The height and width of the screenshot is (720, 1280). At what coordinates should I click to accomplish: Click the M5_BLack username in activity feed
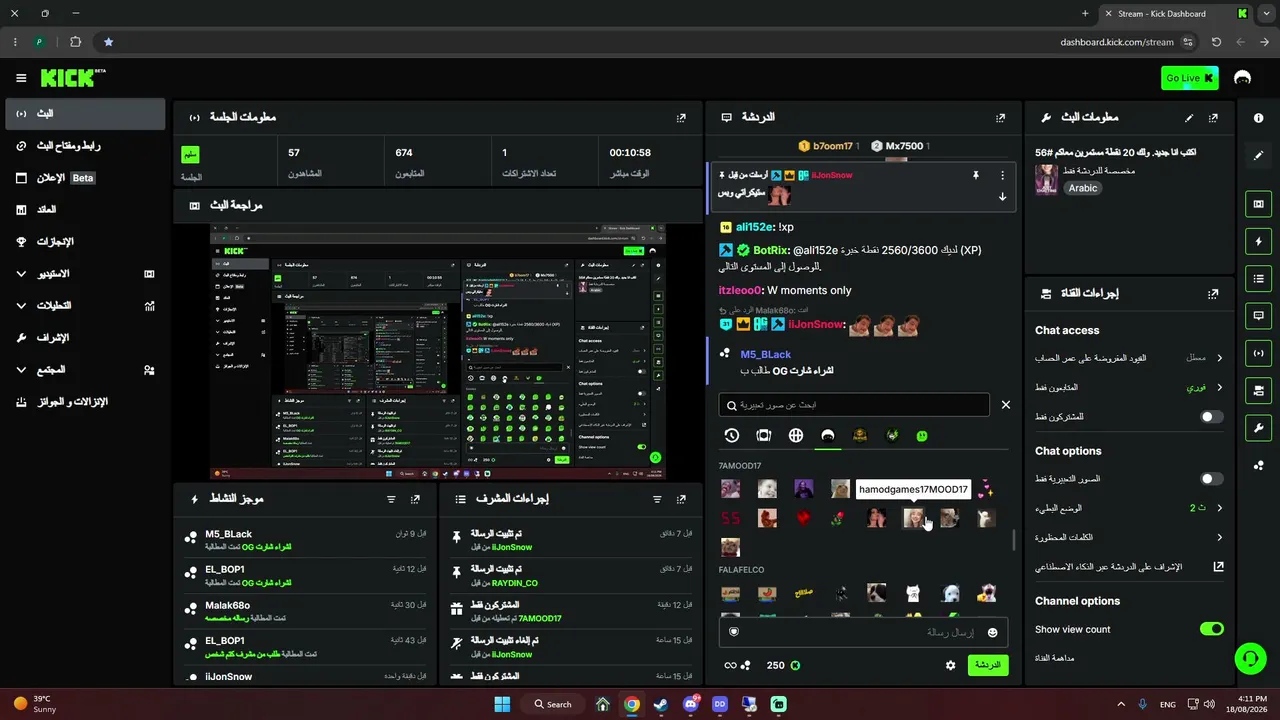point(229,534)
